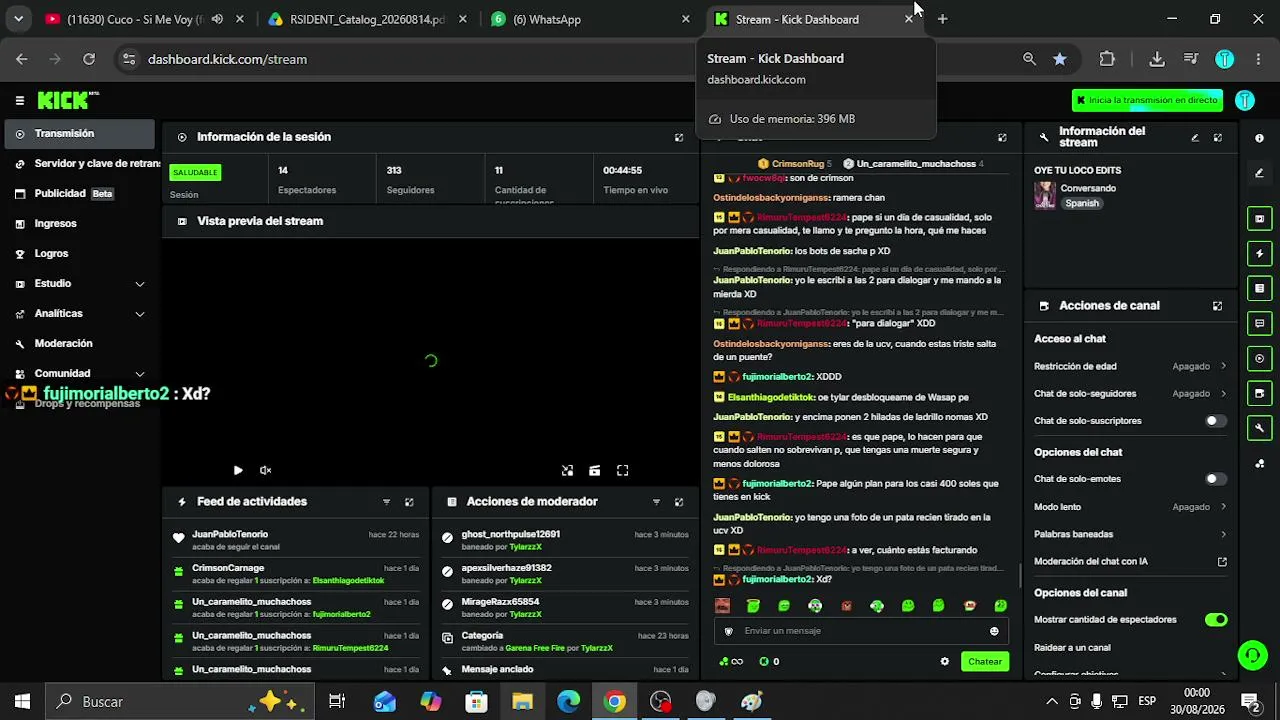Pop out the Acciones de moderador panel
1280x720 pixels.
click(679, 502)
